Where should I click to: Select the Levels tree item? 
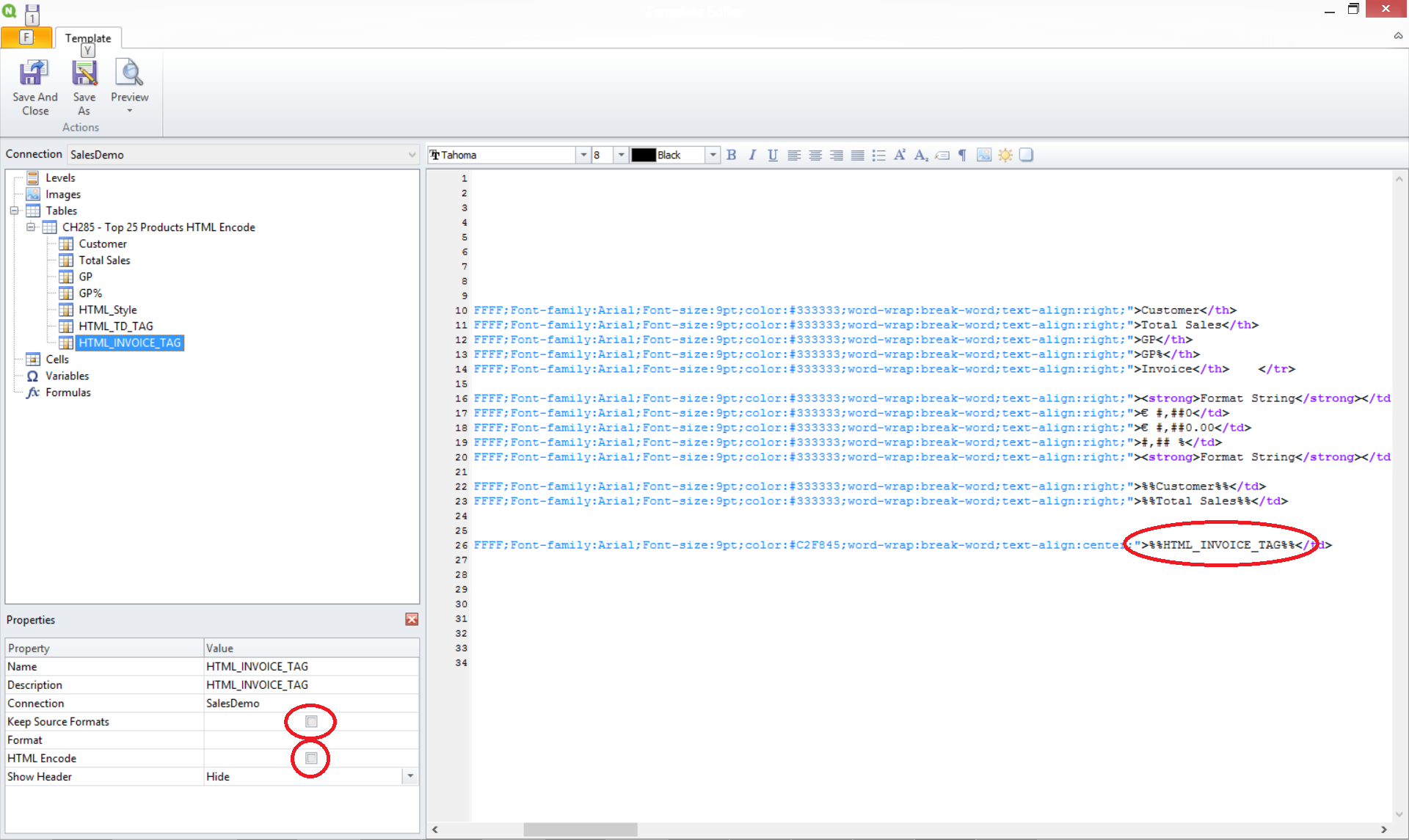tap(60, 178)
